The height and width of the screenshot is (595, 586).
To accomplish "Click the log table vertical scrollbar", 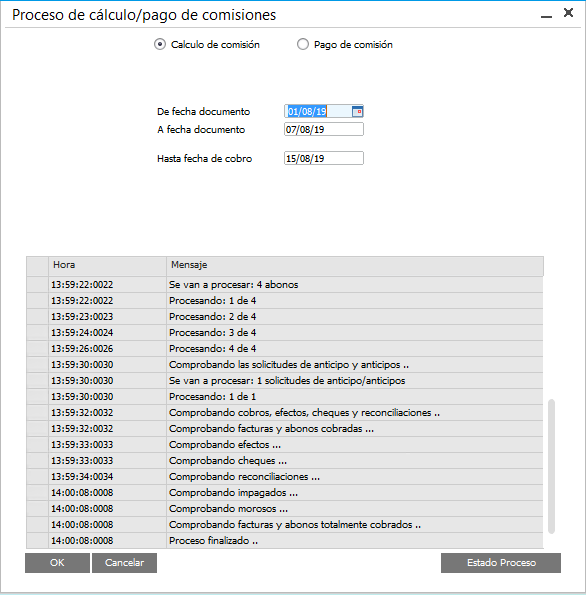I will [x=551, y=466].
